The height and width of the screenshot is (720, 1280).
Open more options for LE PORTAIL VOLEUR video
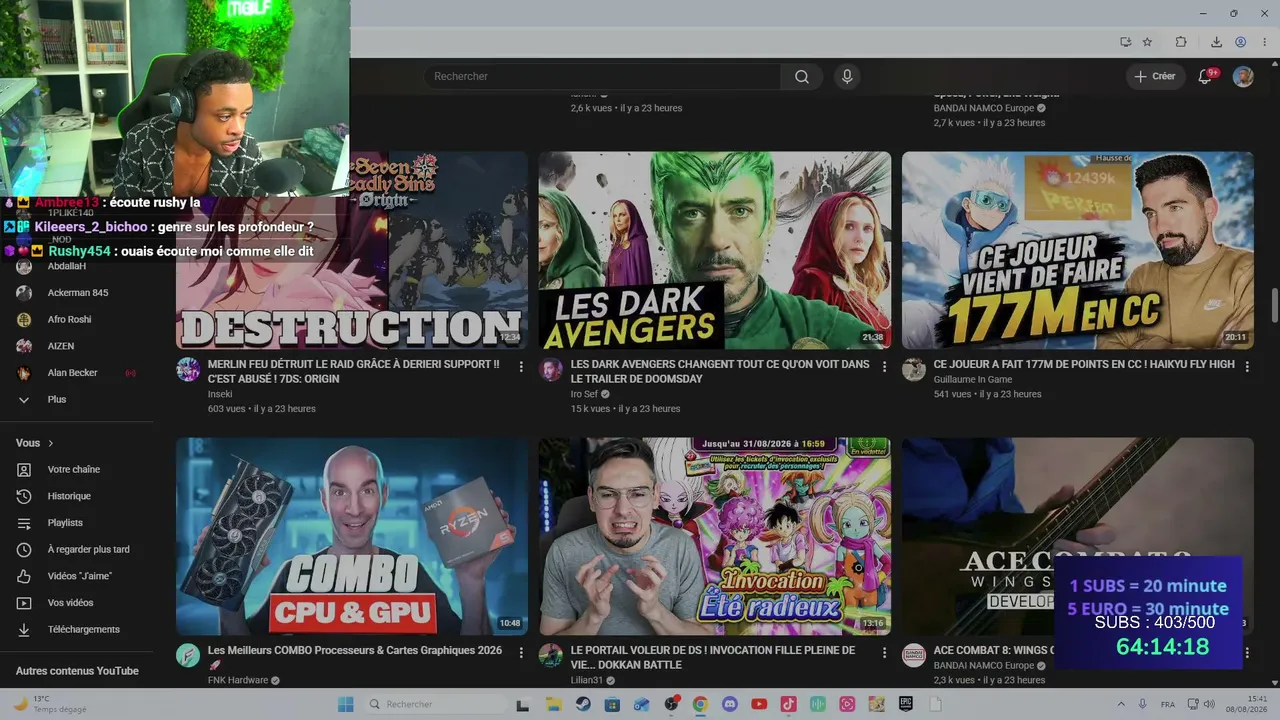tap(884, 653)
